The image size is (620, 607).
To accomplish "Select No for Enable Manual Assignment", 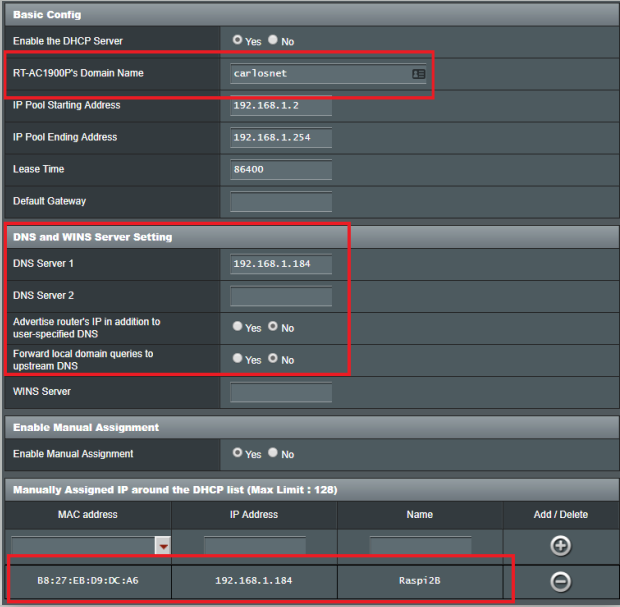I will click(273, 452).
